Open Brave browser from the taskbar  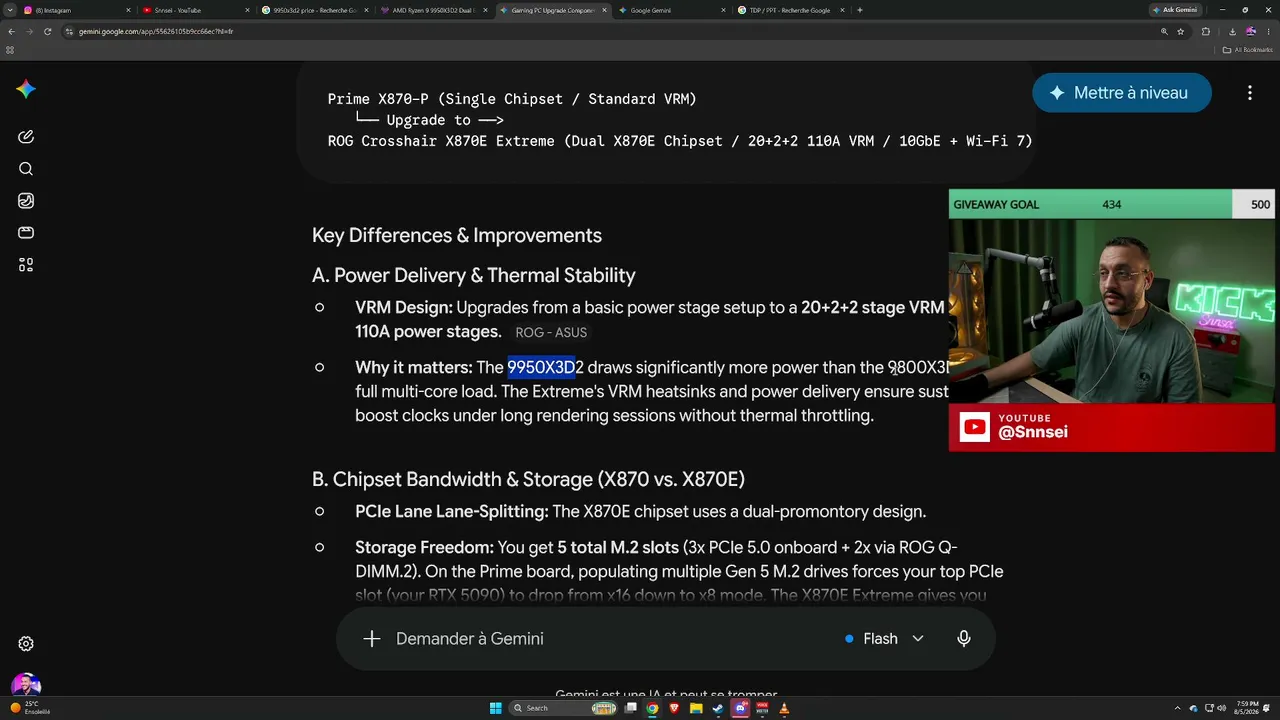point(674,708)
